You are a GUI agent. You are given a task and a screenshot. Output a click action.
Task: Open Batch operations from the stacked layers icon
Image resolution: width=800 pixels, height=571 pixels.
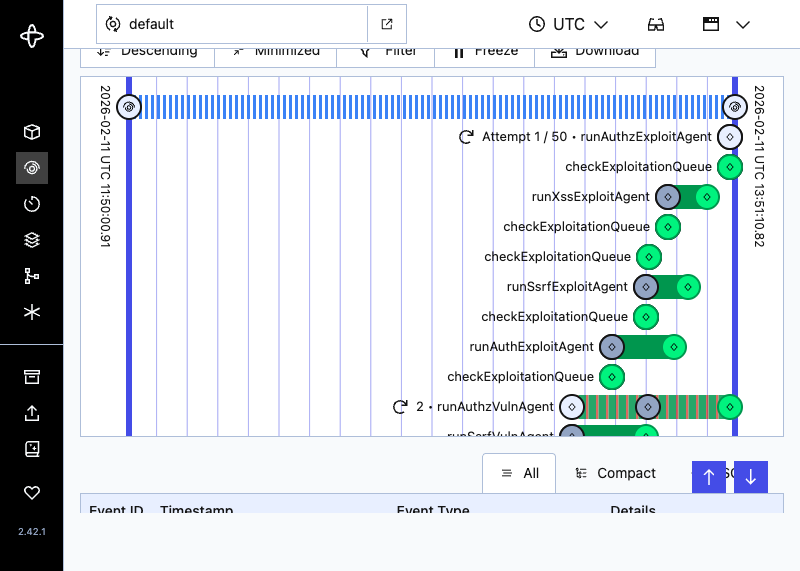click(32, 240)
